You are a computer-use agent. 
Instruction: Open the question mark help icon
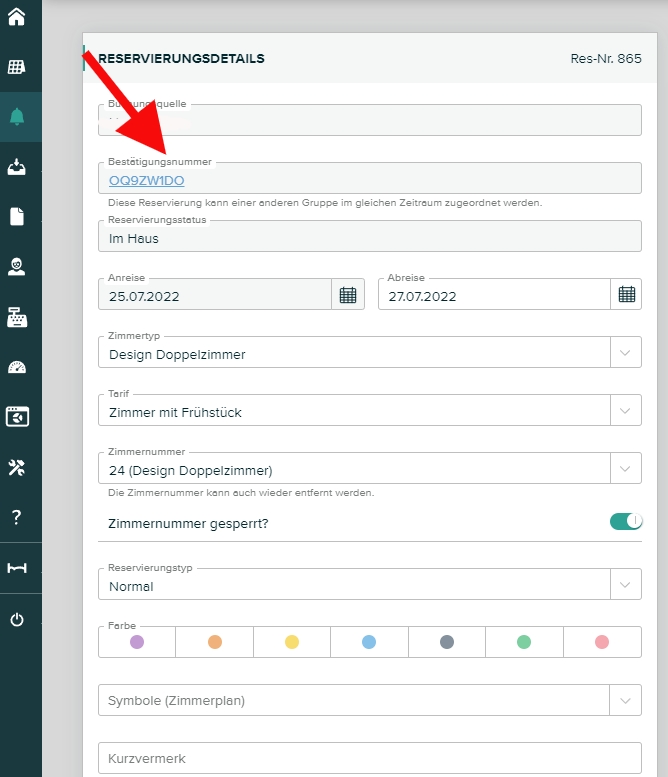point(16,517)
